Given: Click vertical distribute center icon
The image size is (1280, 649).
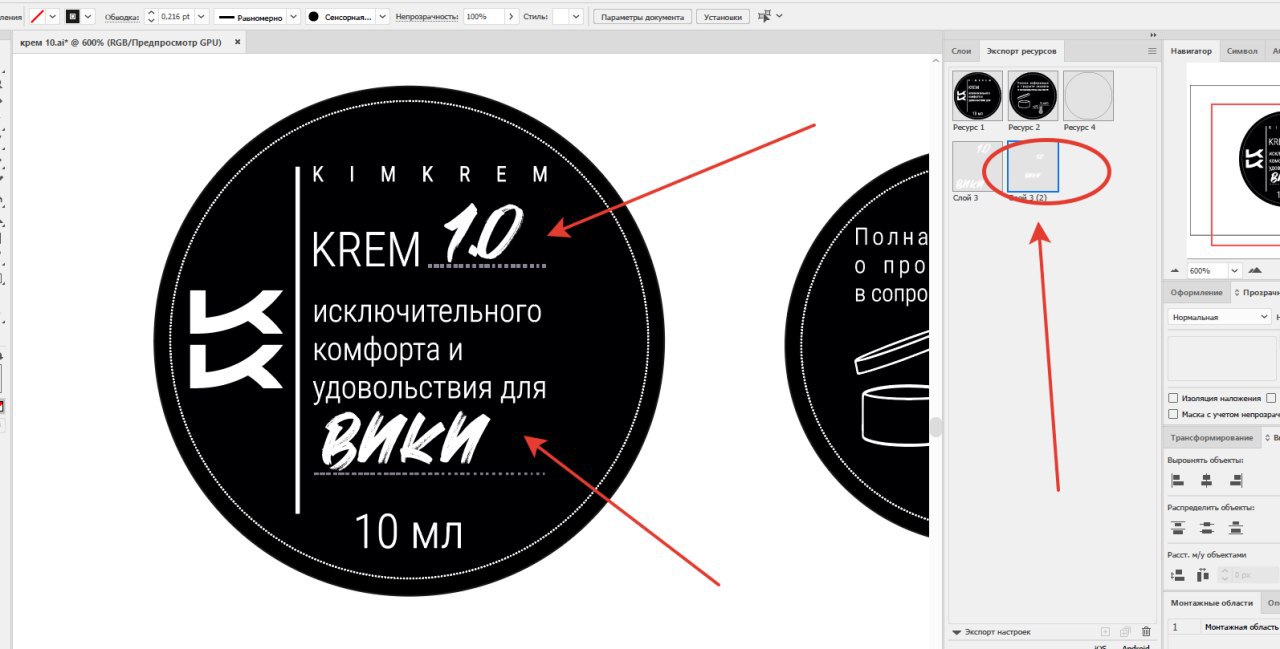Looking at the screenshot, I should click(x=1207, y=527).
